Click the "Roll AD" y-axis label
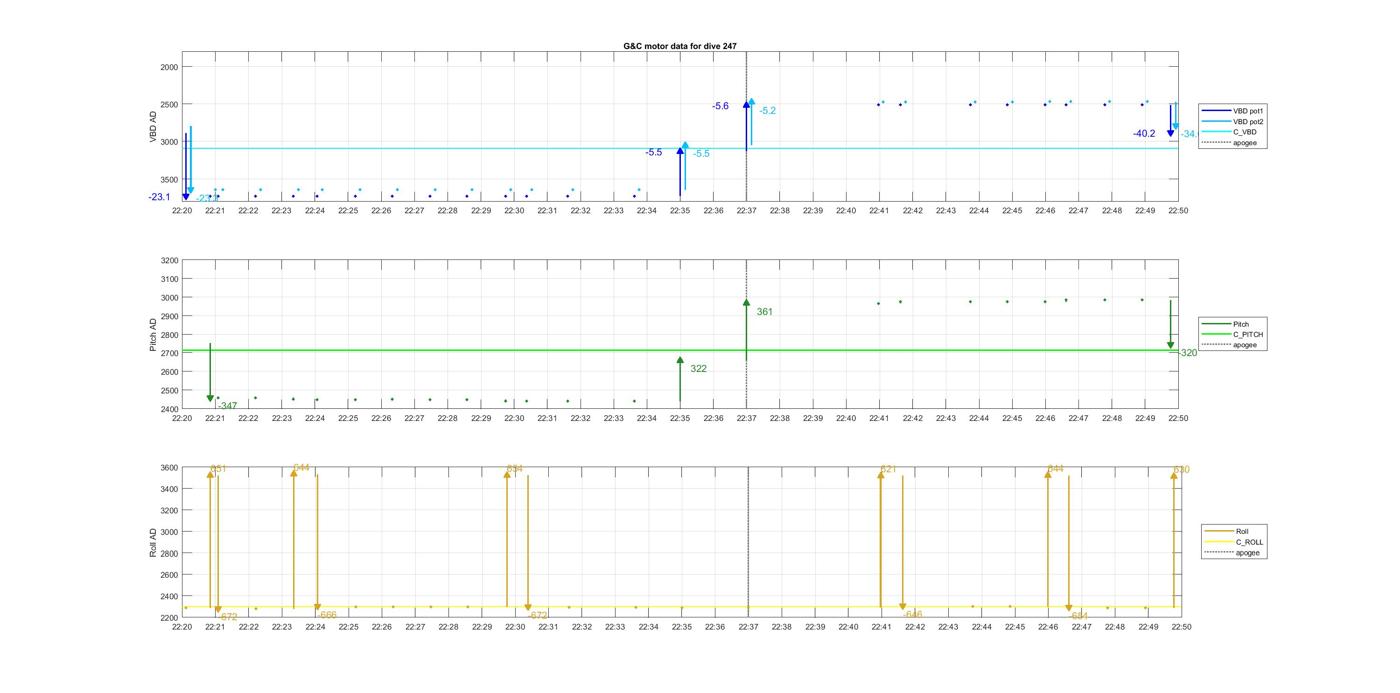This screenshot has width=1400, height=693. pyautogui.click(x=154, y=542)
